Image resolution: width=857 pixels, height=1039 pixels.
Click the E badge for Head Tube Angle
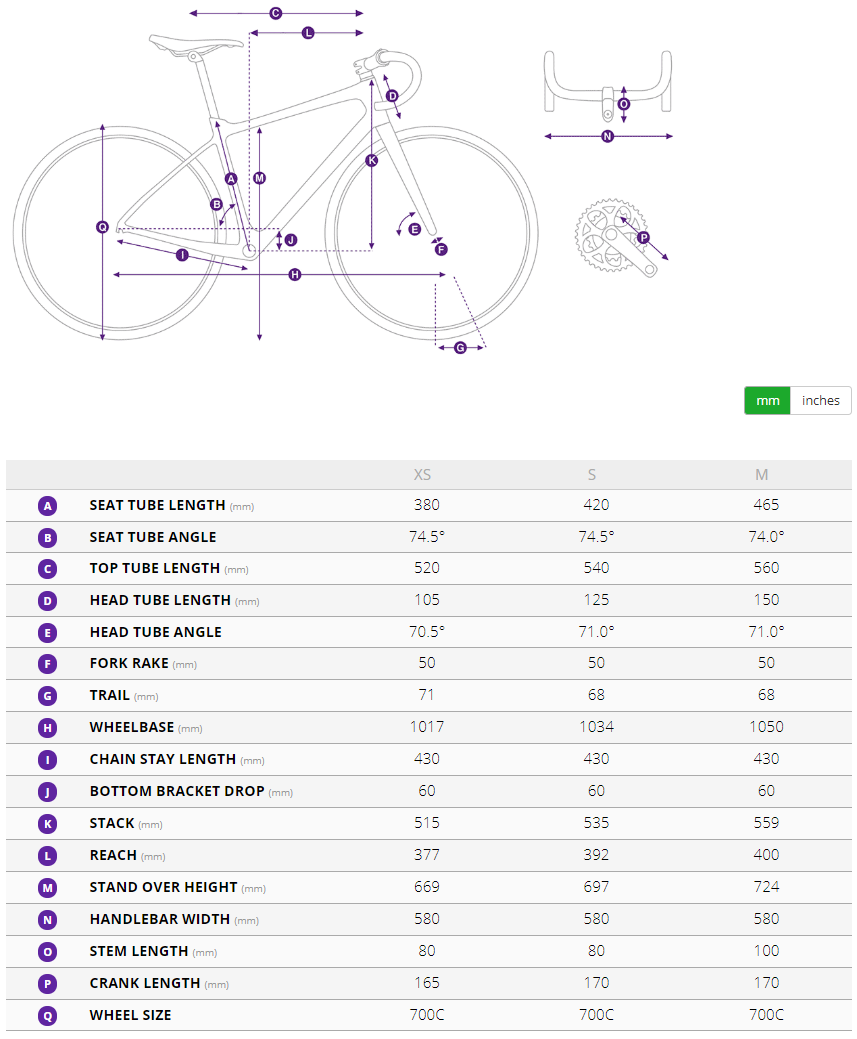click(x=48, y=633)
